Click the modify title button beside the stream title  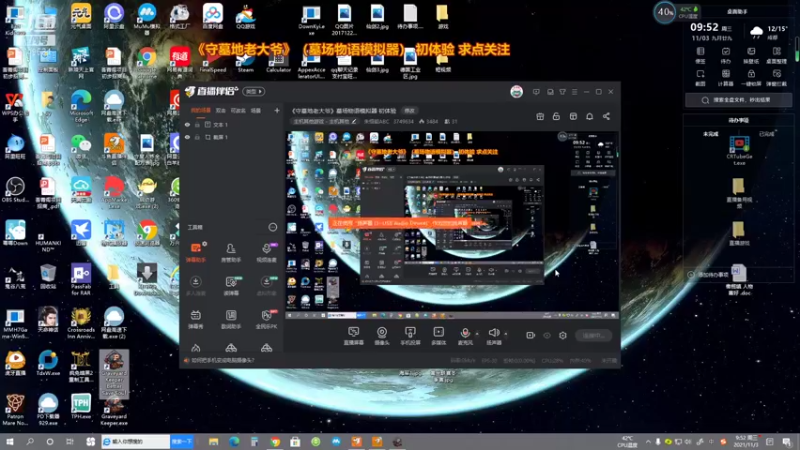409,110
